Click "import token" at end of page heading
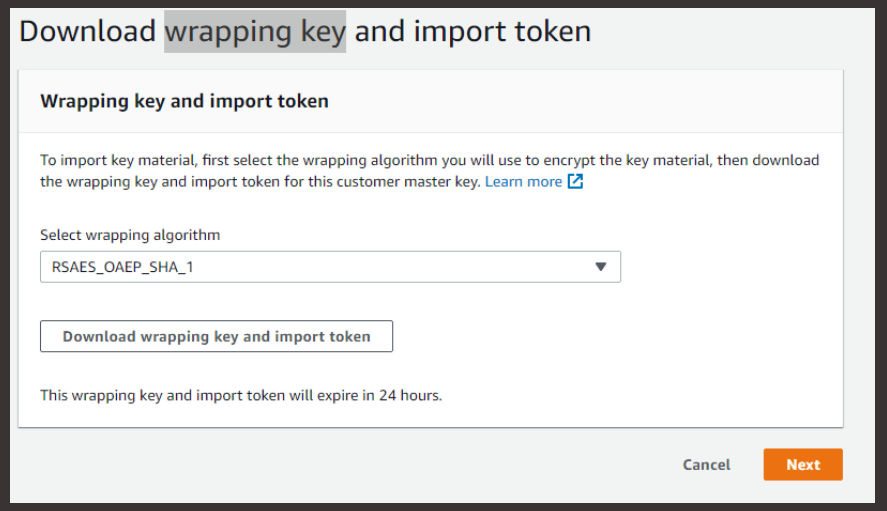 pyautogui.click(x=499, y=31)
